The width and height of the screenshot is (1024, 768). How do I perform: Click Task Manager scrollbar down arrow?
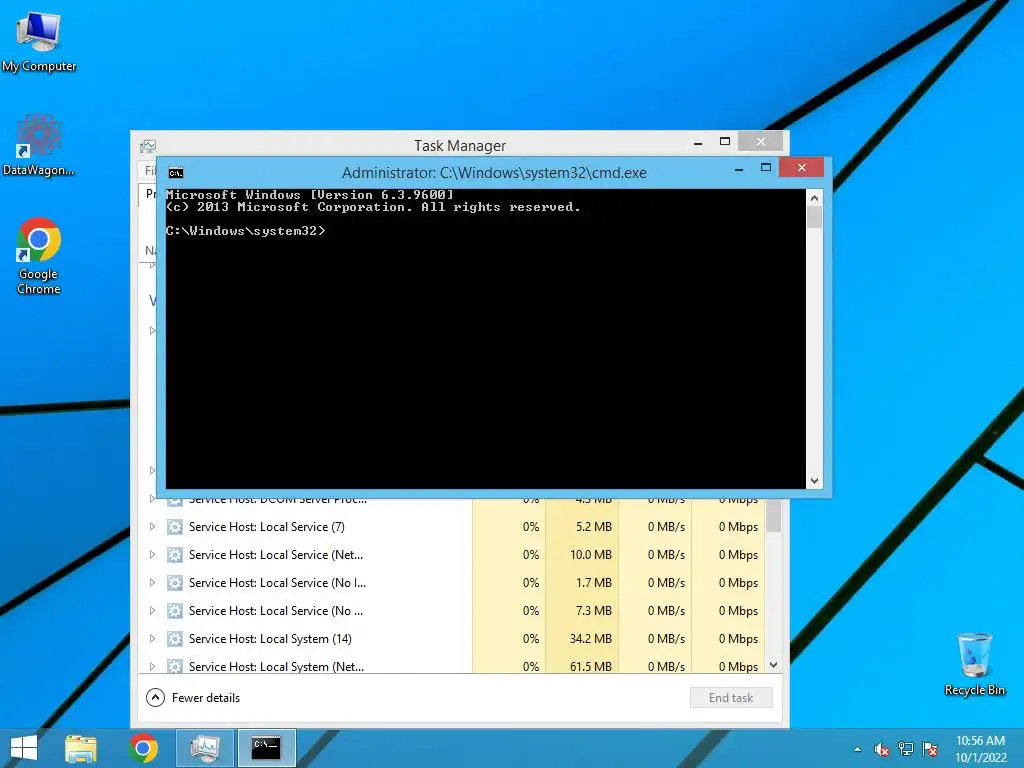click(x=774, y=665)
